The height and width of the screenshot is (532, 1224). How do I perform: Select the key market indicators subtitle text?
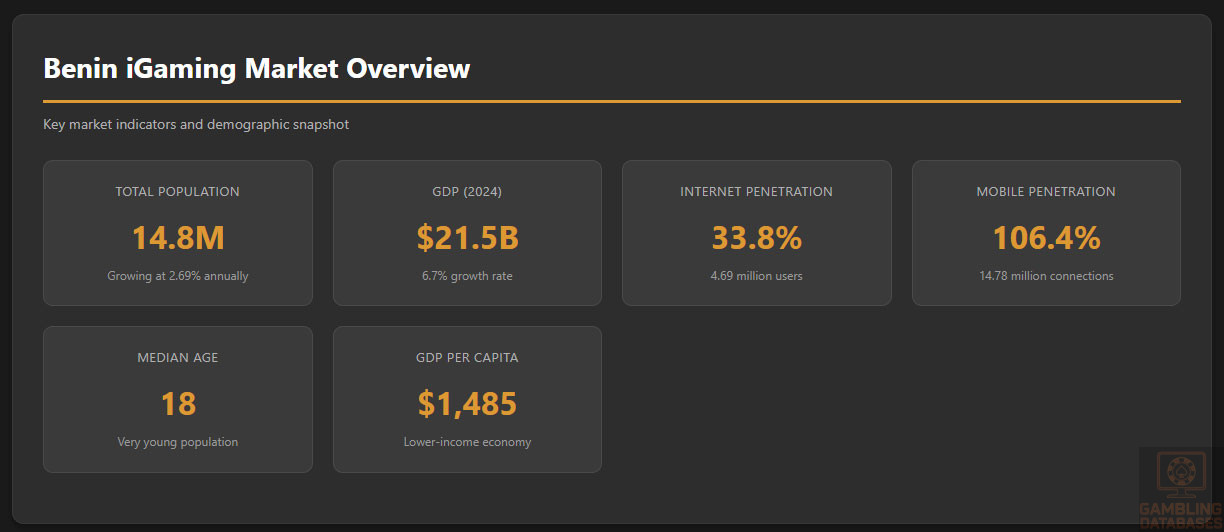(196, 125)
